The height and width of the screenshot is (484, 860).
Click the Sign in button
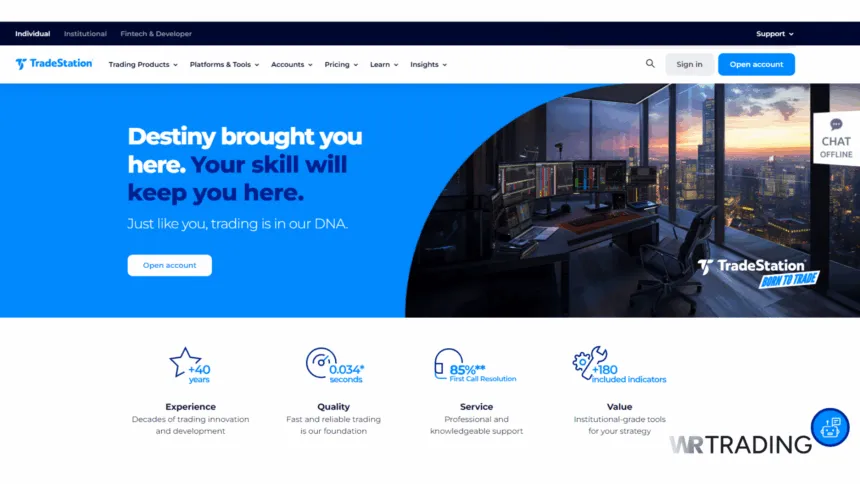pyautogui.click(x=689, y=64)
